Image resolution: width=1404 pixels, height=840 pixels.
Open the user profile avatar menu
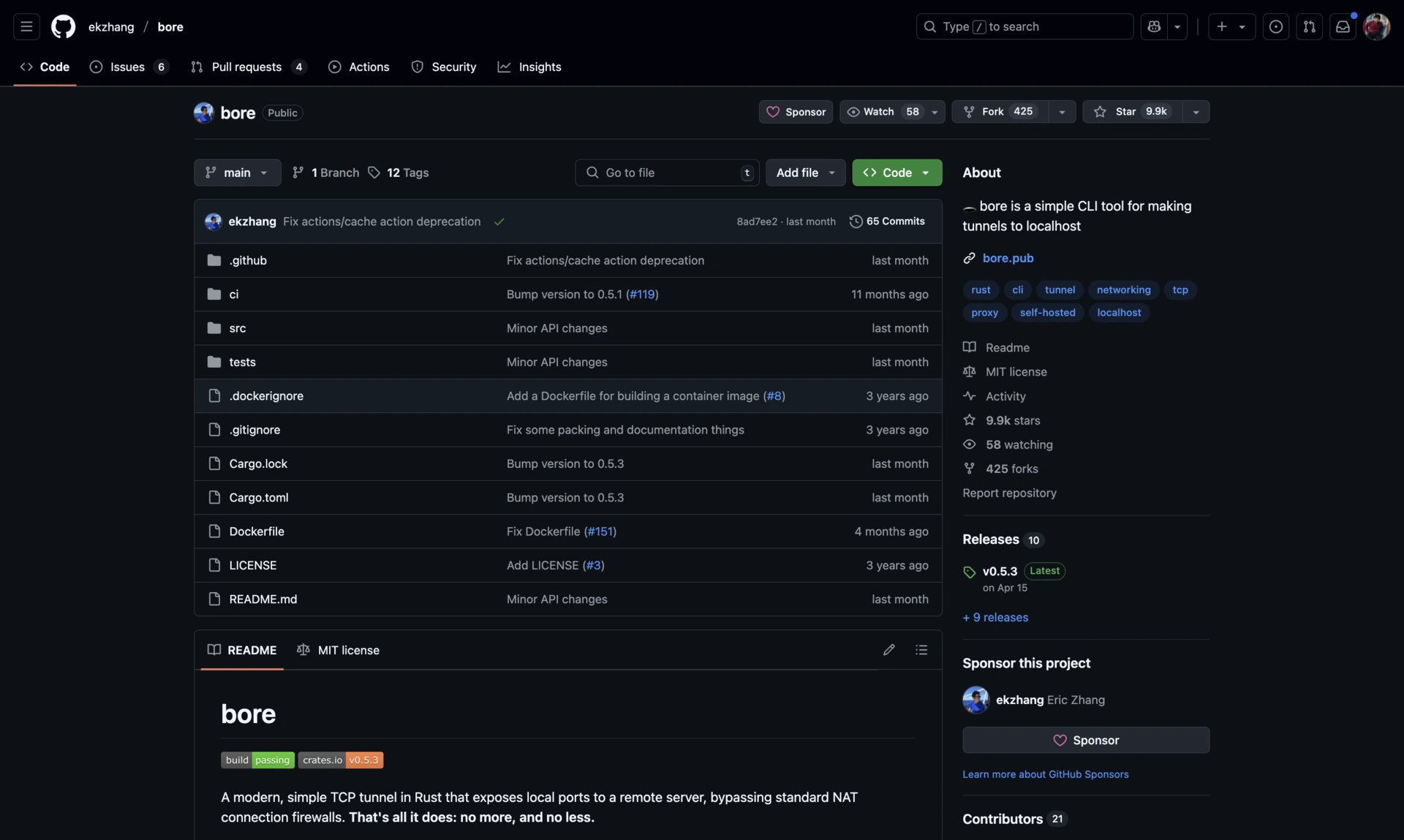[x=1376, y=26]
